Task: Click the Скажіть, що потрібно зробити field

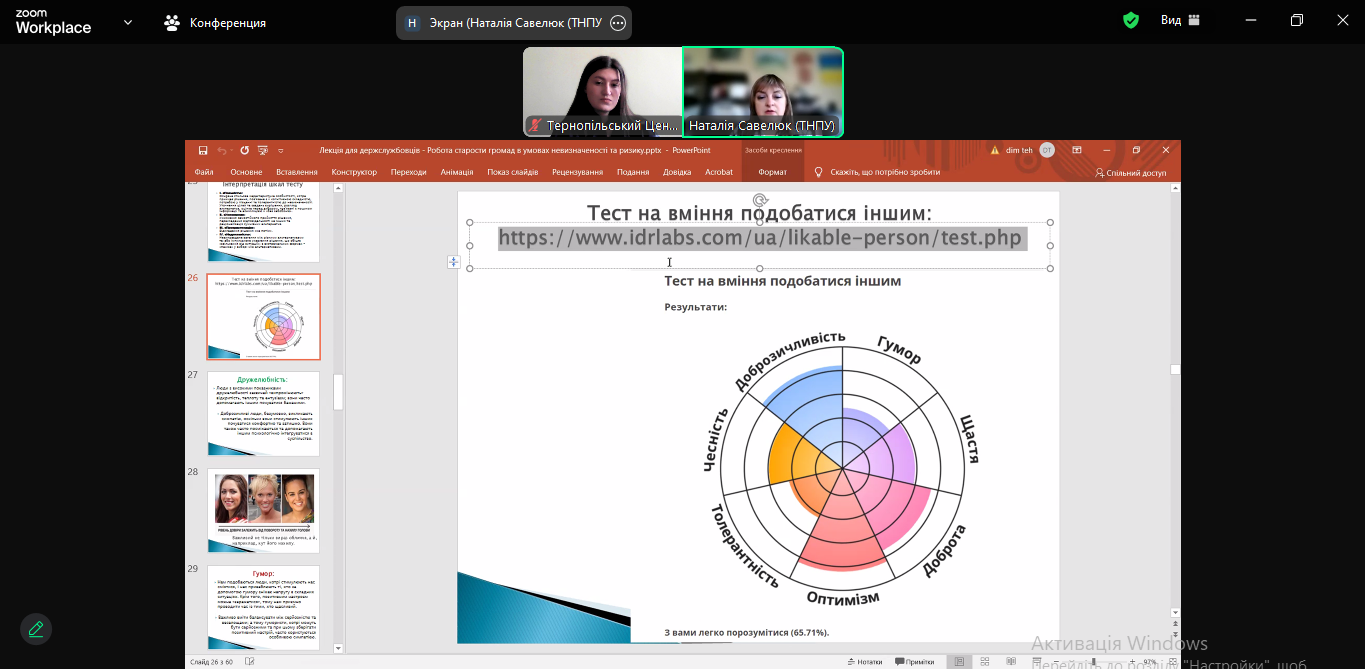Action: [884, 172]
